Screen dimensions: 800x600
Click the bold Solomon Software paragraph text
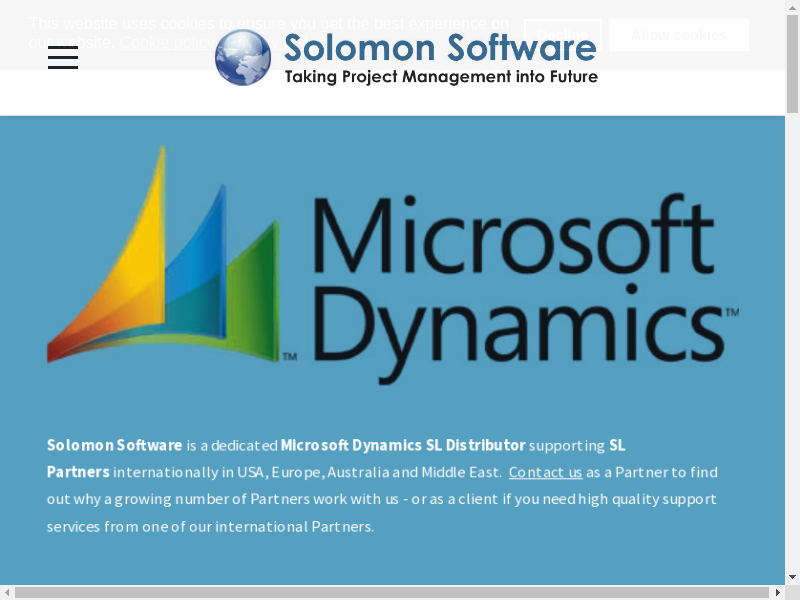click(x=114, y=445)
